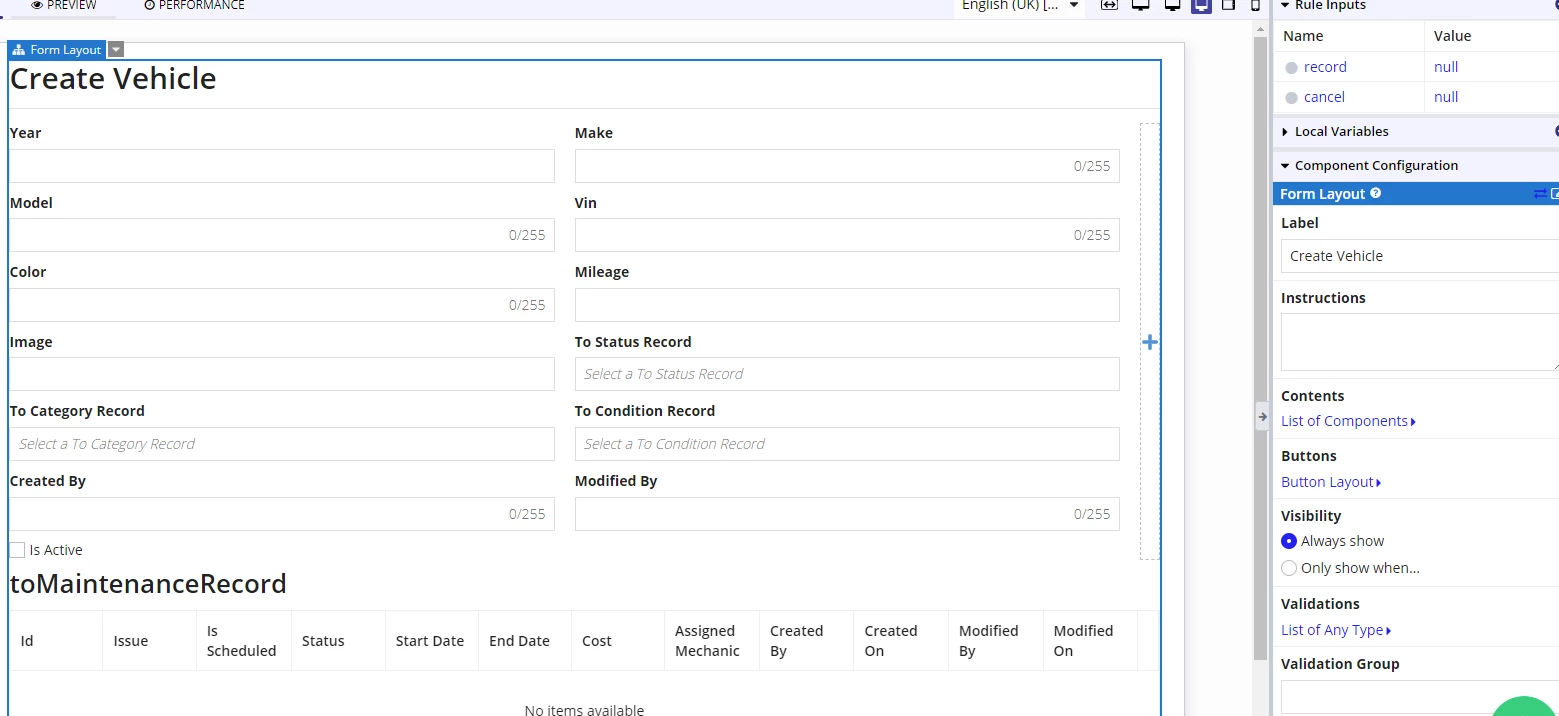This screenshot has width=1559, height=716.
Task: Click the Start Date column header
Action: coord(430,641)
